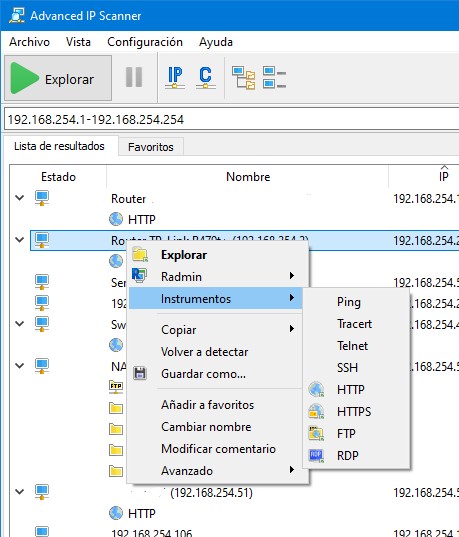The image size is (459, 537).
Task: Click the HTTP globe icon in submenu
Action: pyautogui.click(x=316, y=389)
